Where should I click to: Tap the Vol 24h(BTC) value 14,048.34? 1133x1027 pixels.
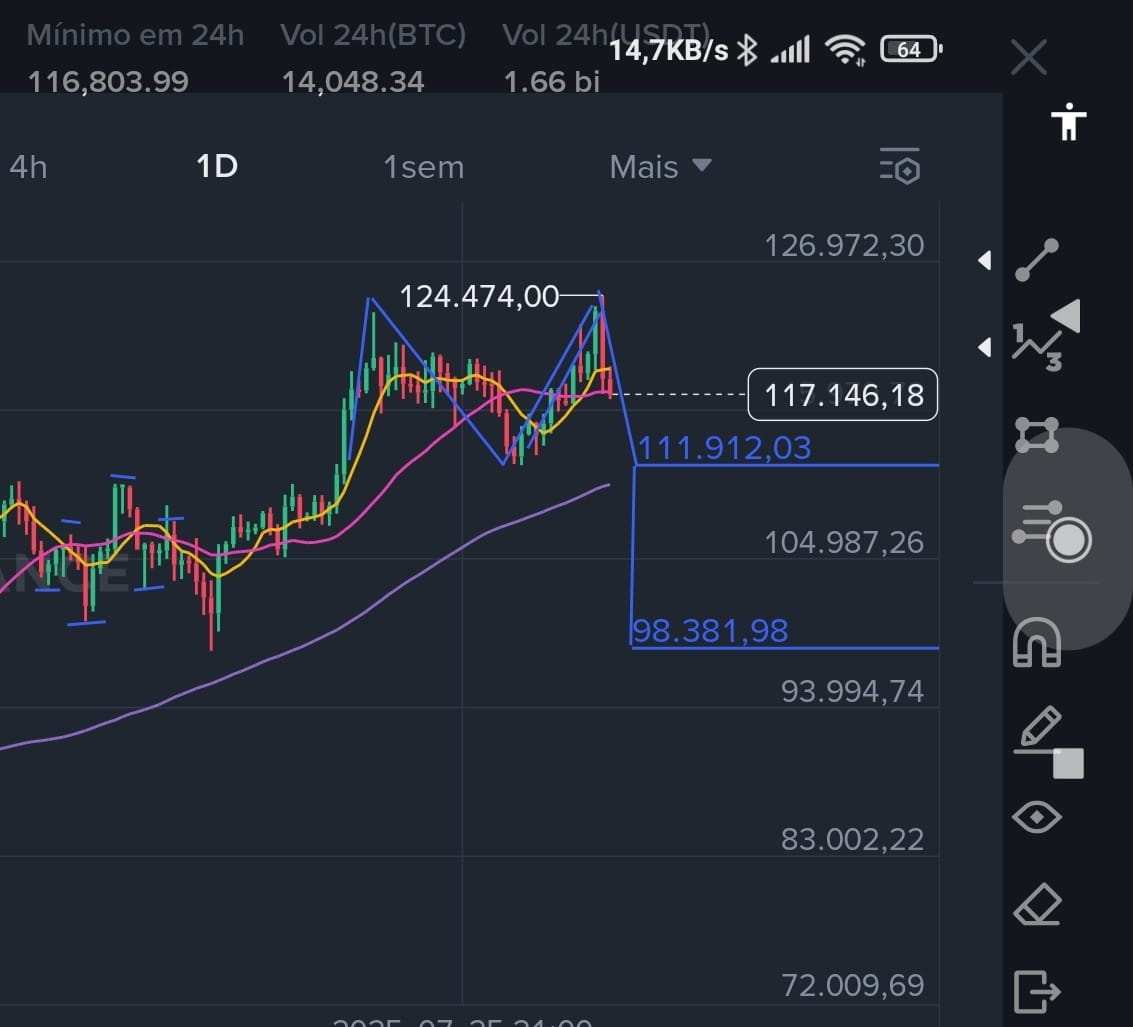353,82
